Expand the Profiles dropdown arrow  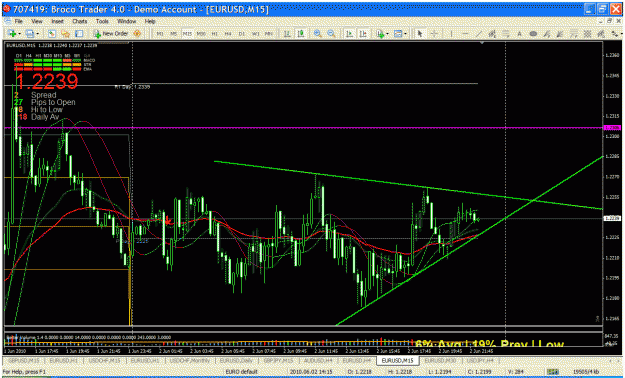pos(37,34)
